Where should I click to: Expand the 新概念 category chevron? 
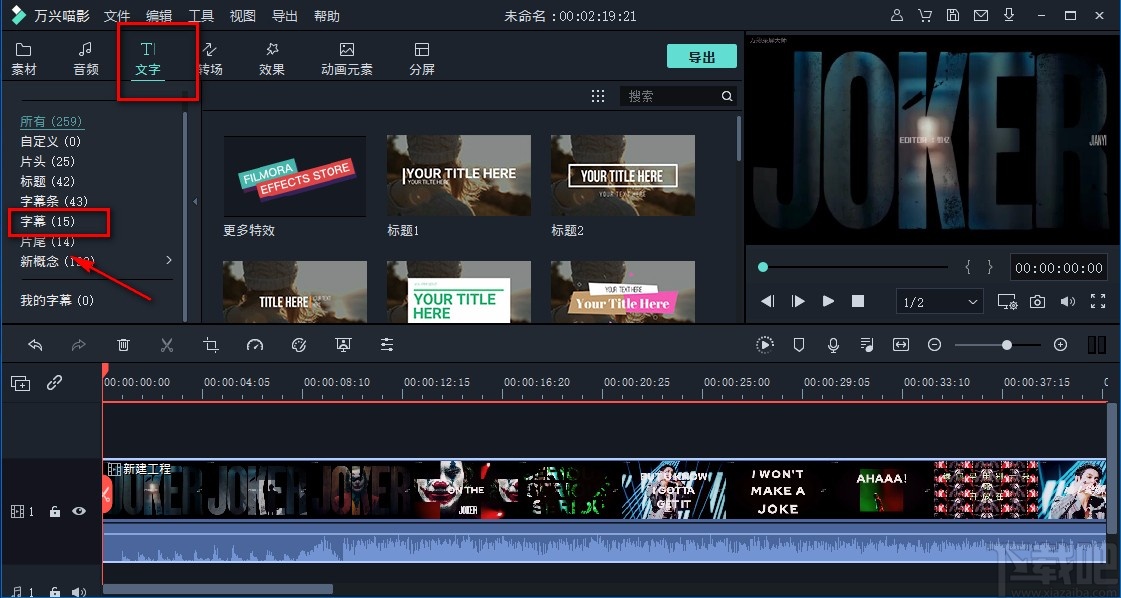coord(168,260)
